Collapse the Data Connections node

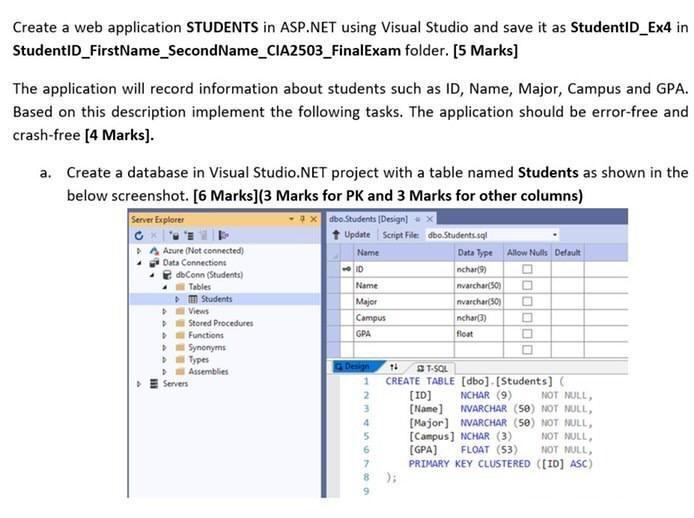[139, 263]
